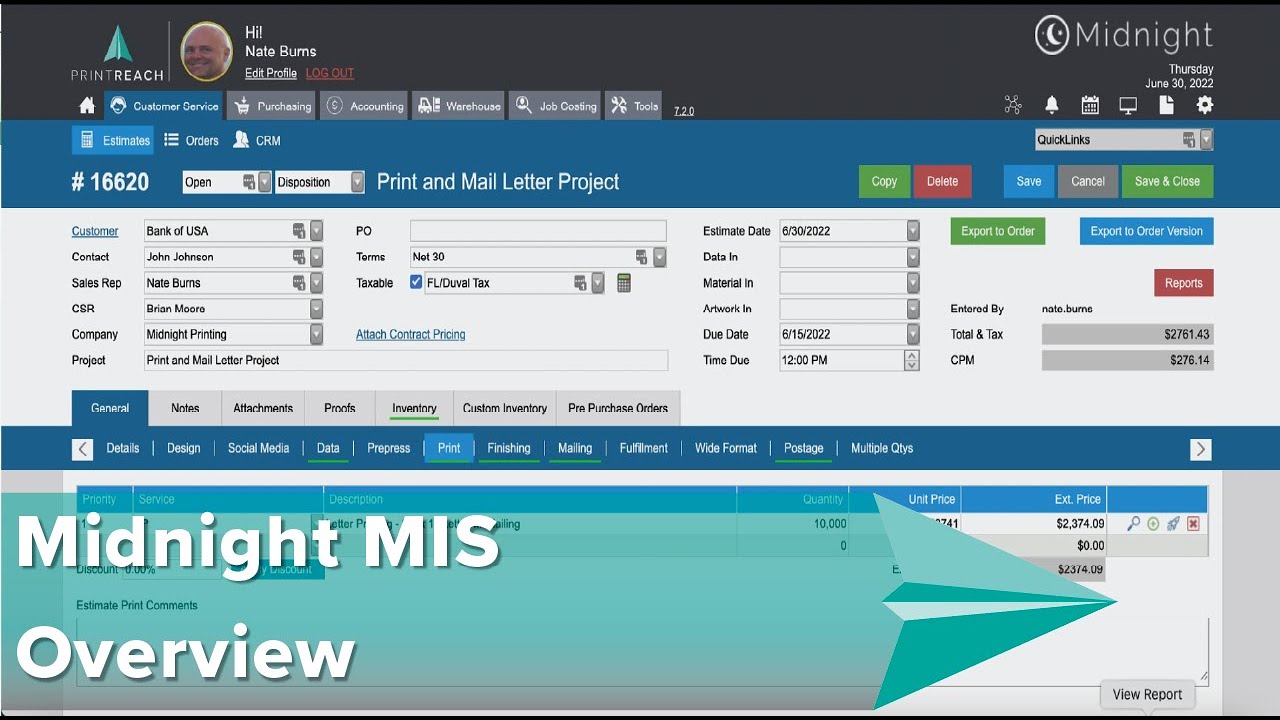Click into the PO input field
This screenshot has width=1280, height=720.
tap(538, 231)
